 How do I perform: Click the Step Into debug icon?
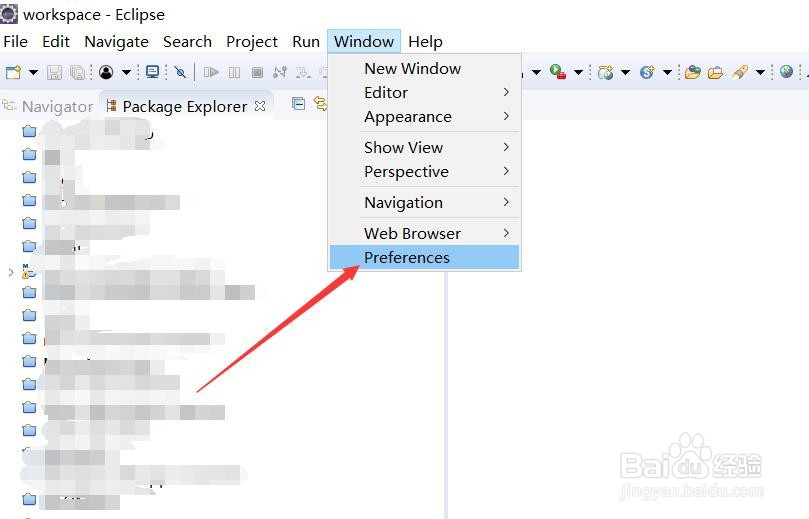point(303,72)
